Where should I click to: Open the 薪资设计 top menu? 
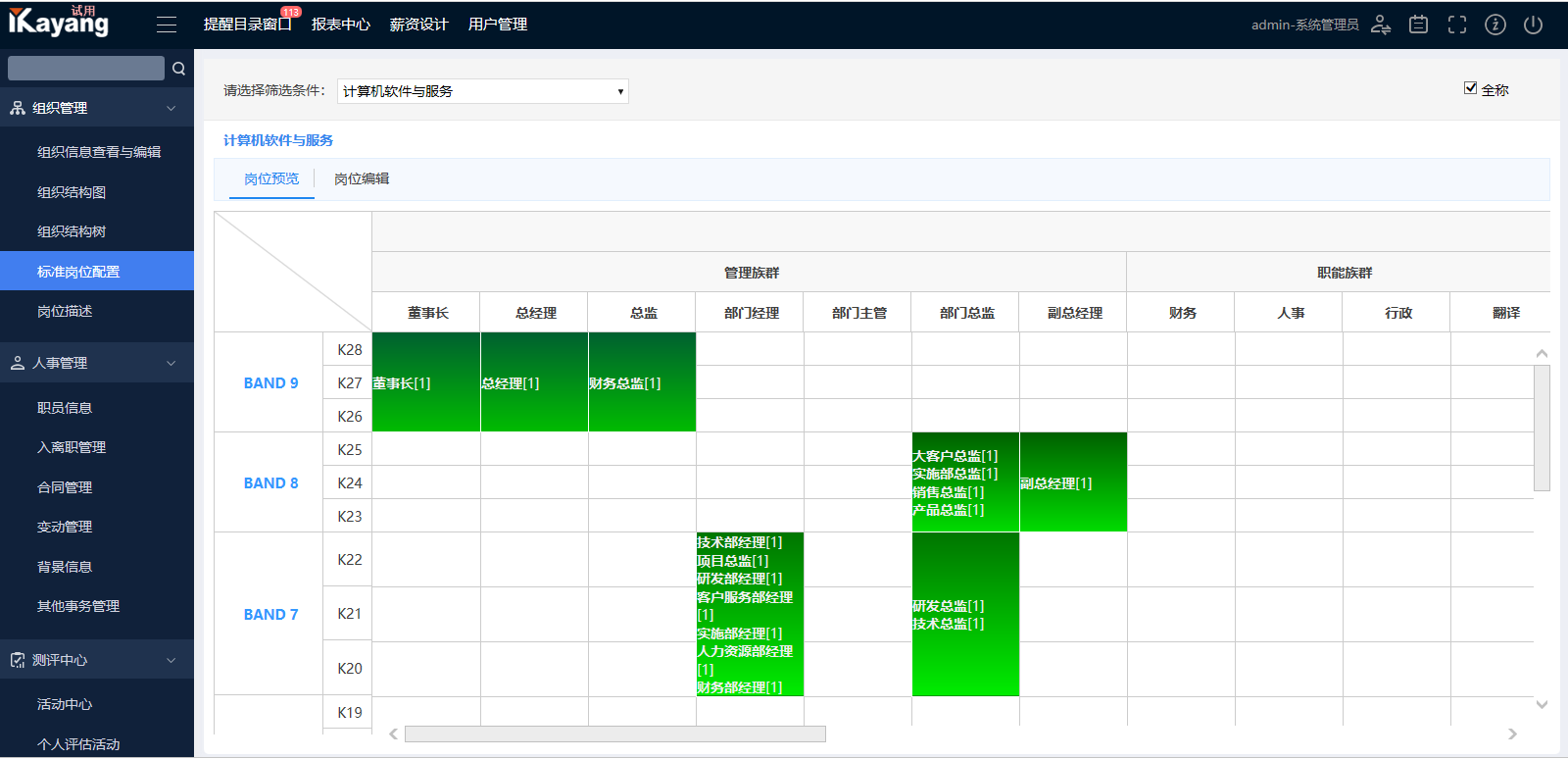pos(418,25)
